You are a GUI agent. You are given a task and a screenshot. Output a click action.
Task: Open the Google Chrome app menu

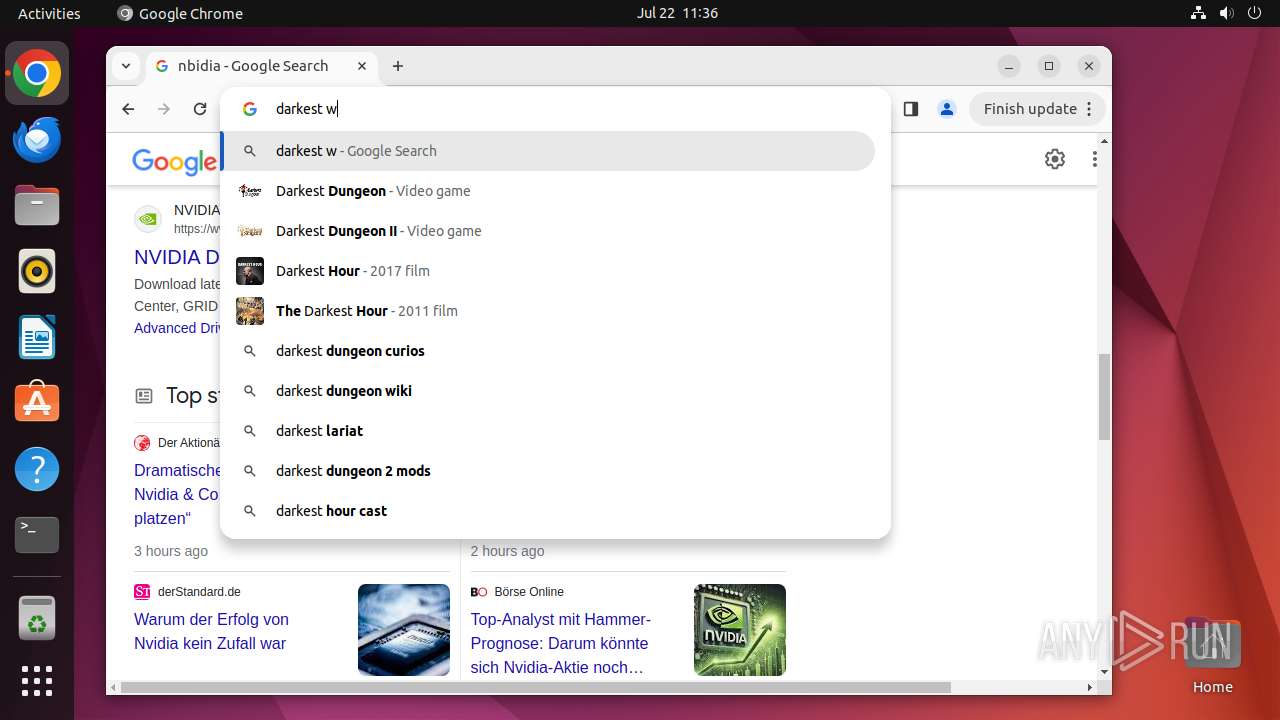[x=180, y=13]
